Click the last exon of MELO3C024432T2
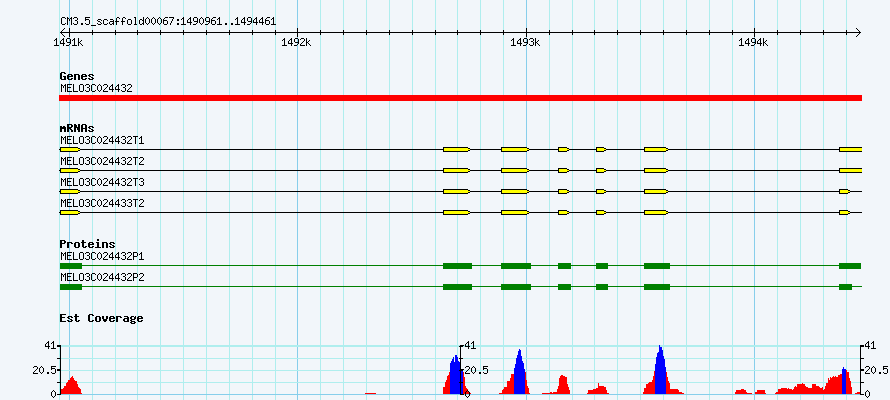Viewport: 890px width, 400px height. tap(850, 170)
